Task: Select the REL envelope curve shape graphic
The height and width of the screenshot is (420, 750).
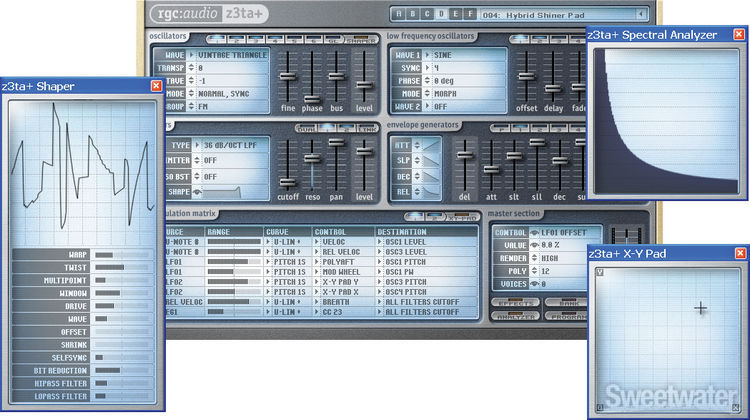Action: (x=431, y=192)
